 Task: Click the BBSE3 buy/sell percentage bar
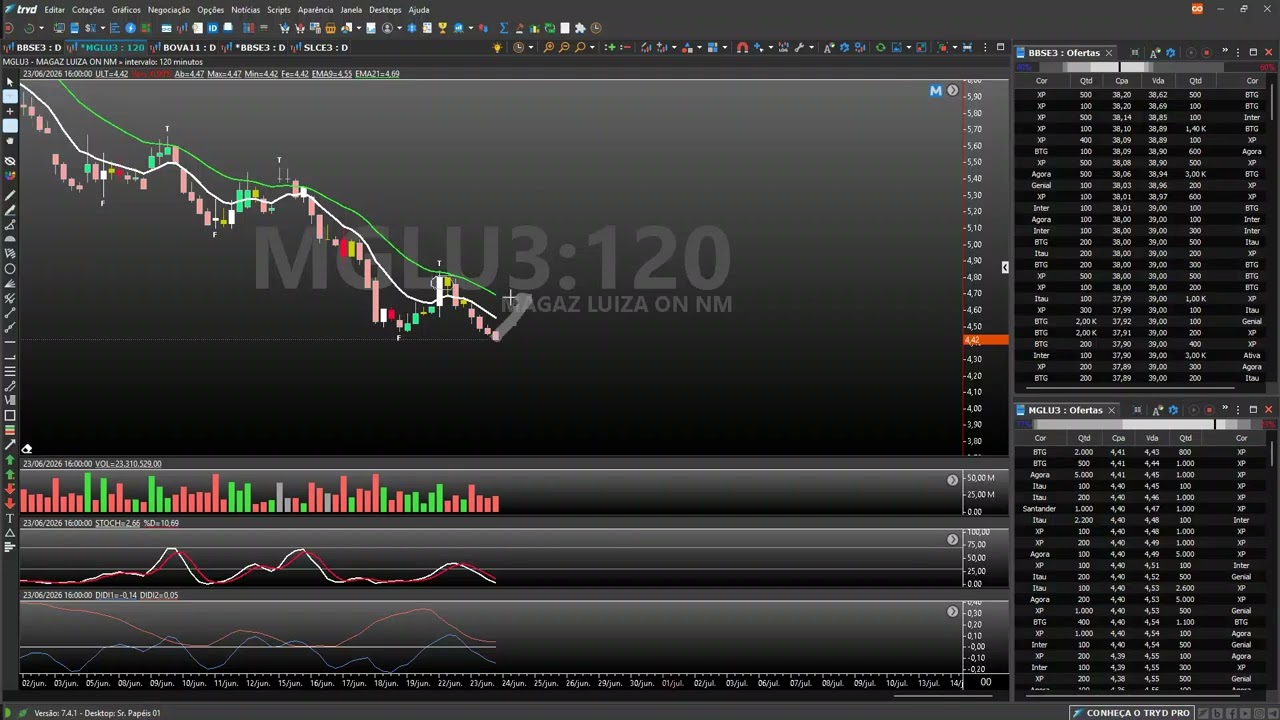(1145, 67)
